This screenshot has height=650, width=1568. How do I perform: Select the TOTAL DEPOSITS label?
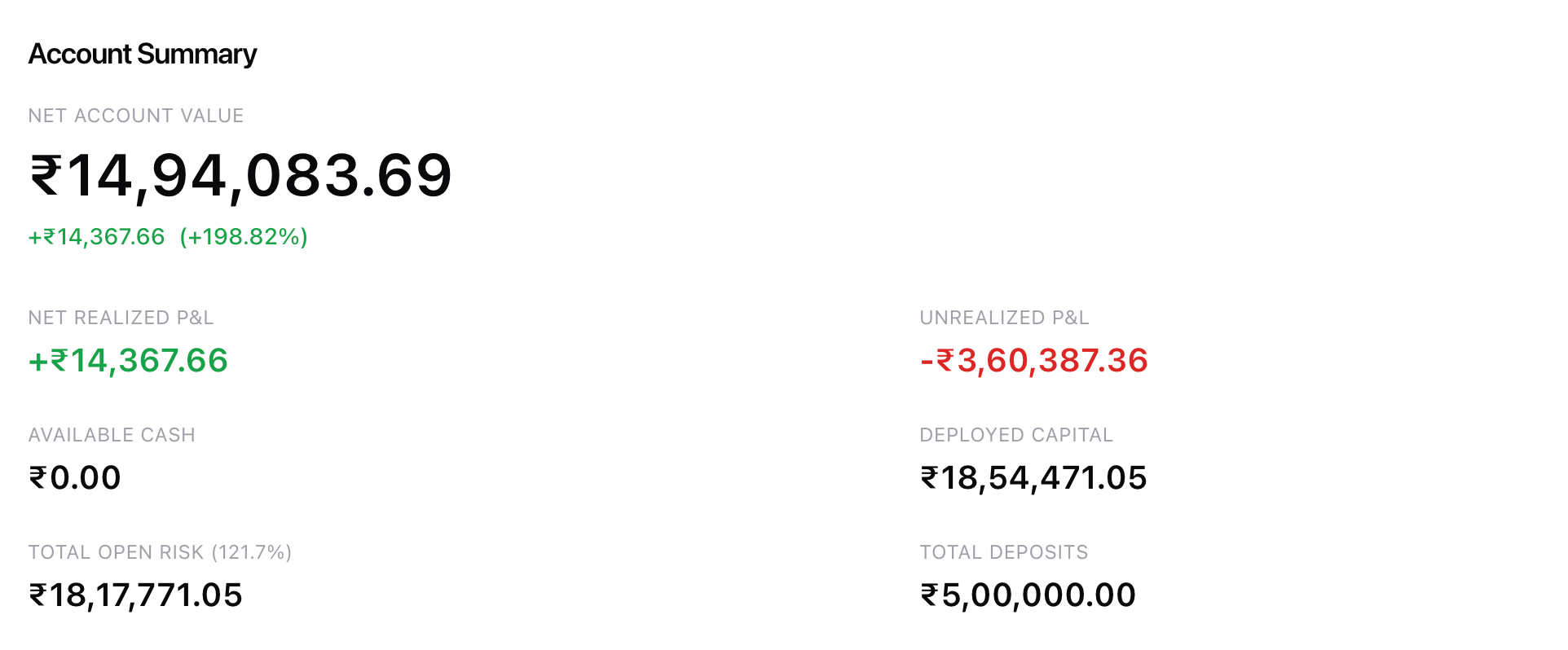[x=1003, y=552]
